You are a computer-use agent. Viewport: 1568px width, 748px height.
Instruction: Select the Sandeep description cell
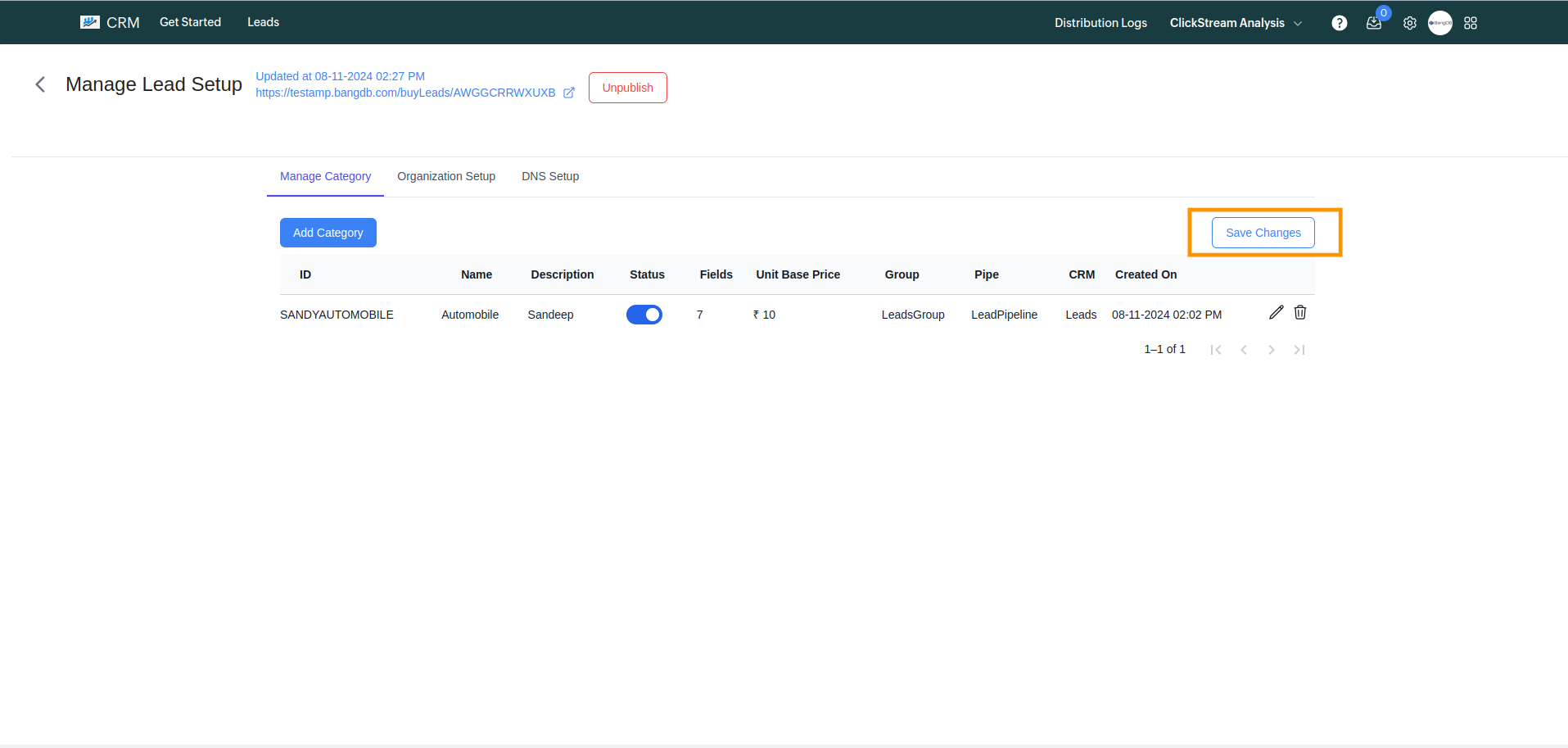pos(550,315)
